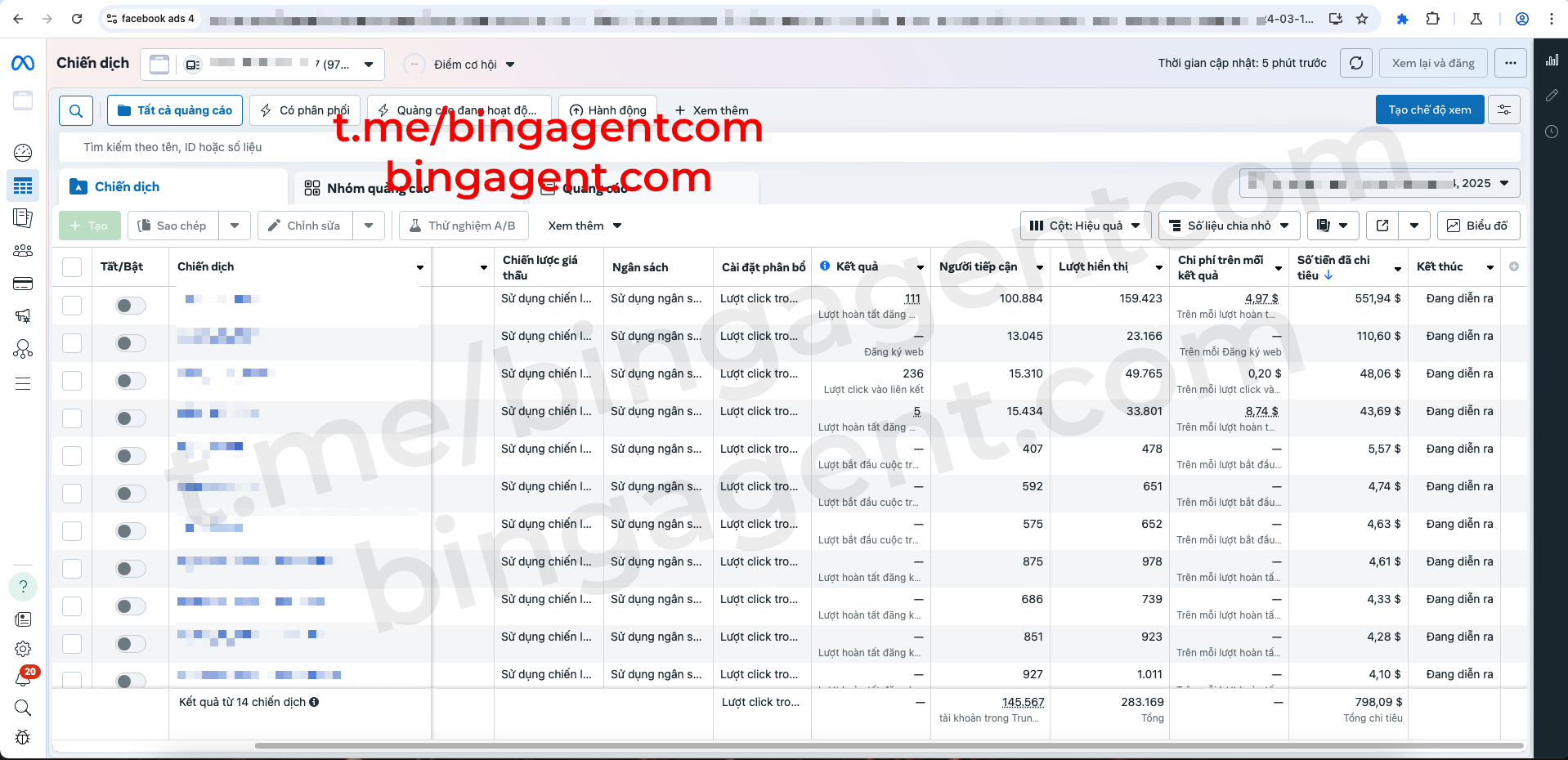Image resolution: width=1568 pixels, height=760 pixels.
Task: Open Campaigns table grid icon in sidebar
Action: coord(23,186)
